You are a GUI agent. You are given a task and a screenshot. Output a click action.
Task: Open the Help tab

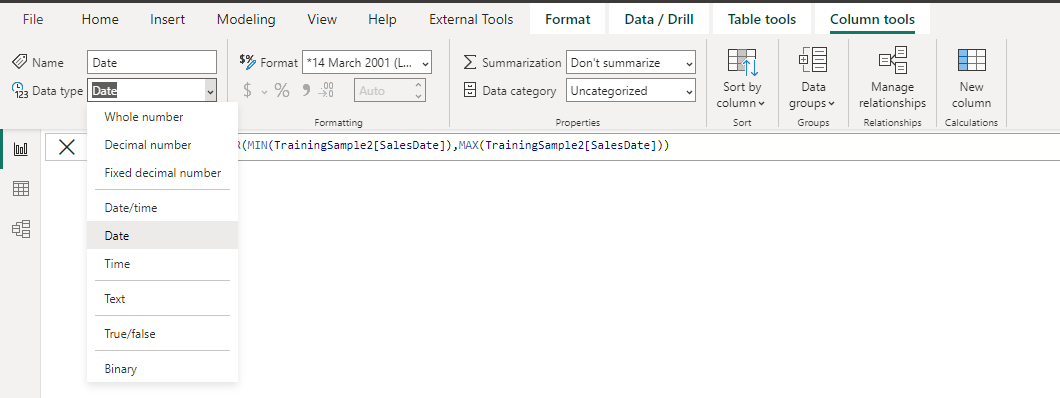(x=382, y=20)
